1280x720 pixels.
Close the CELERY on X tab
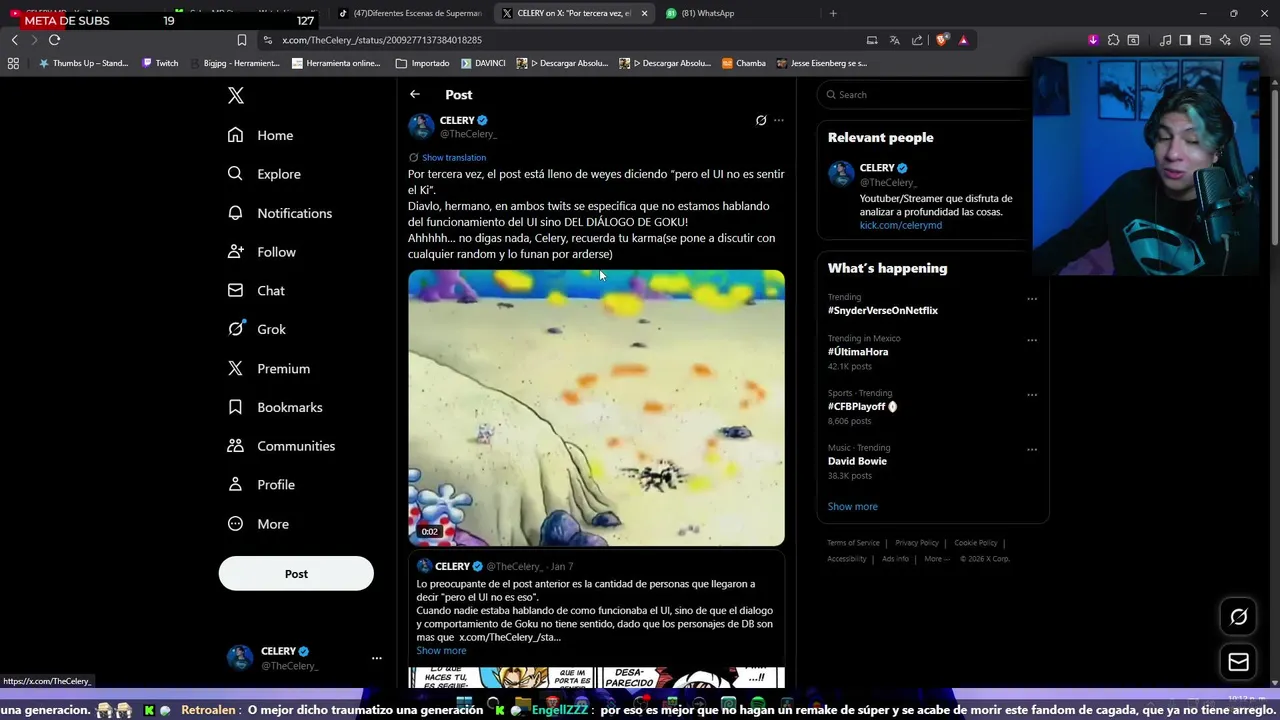click(644, 13)
